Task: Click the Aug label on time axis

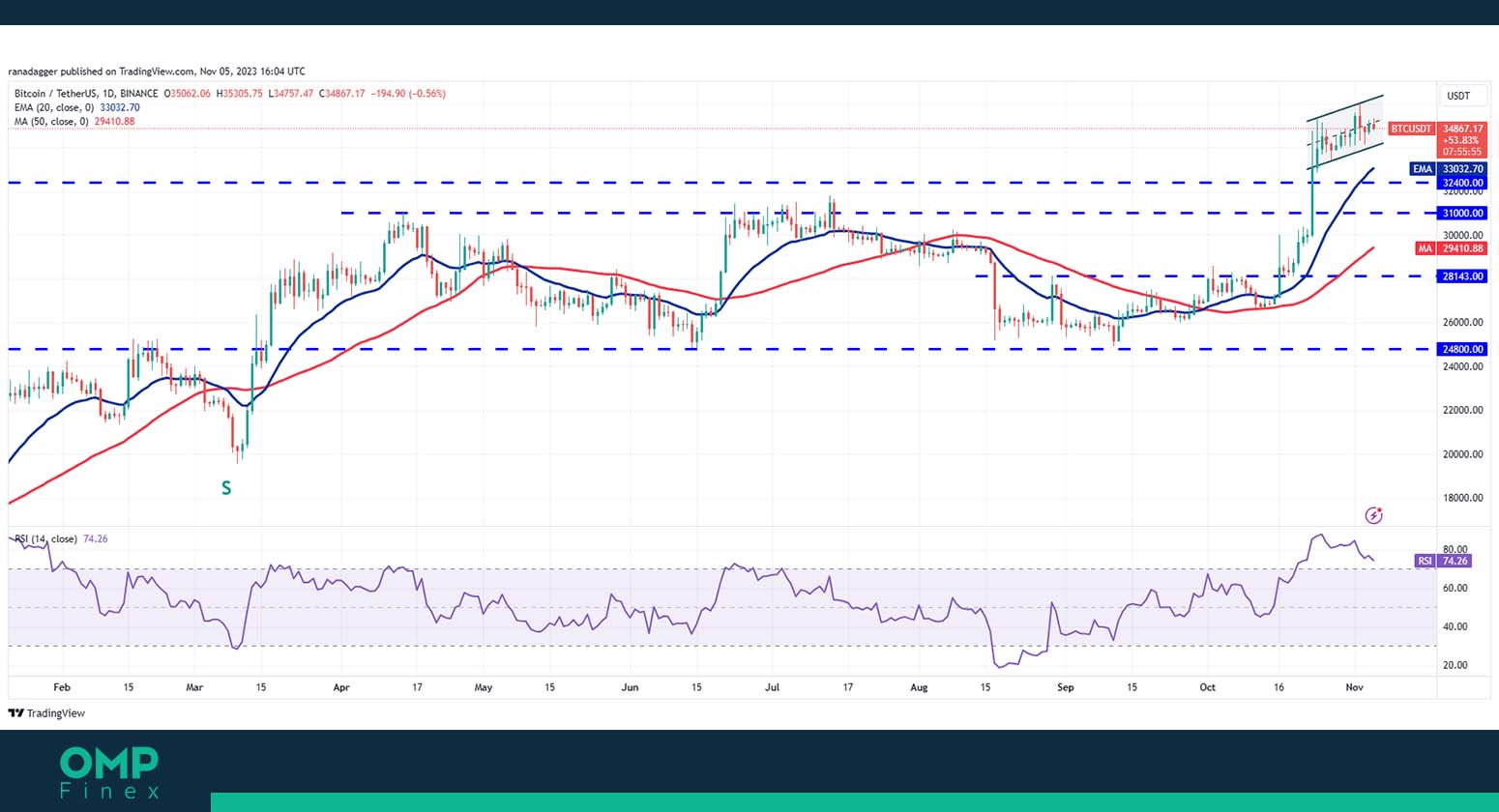Action: point(919,688)
